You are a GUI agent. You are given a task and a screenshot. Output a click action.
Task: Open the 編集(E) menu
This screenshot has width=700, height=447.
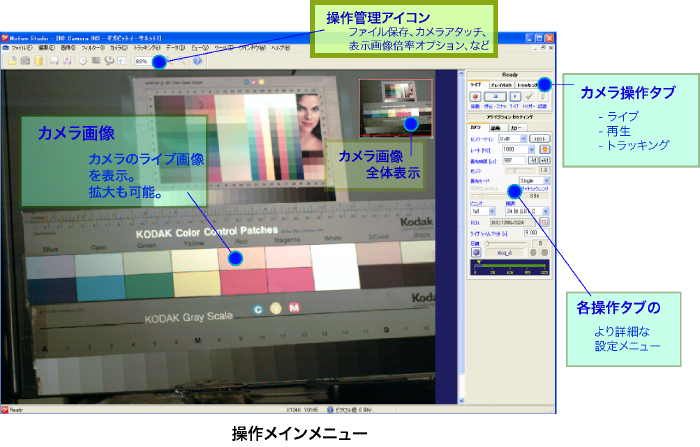click(x=46, y=48)
